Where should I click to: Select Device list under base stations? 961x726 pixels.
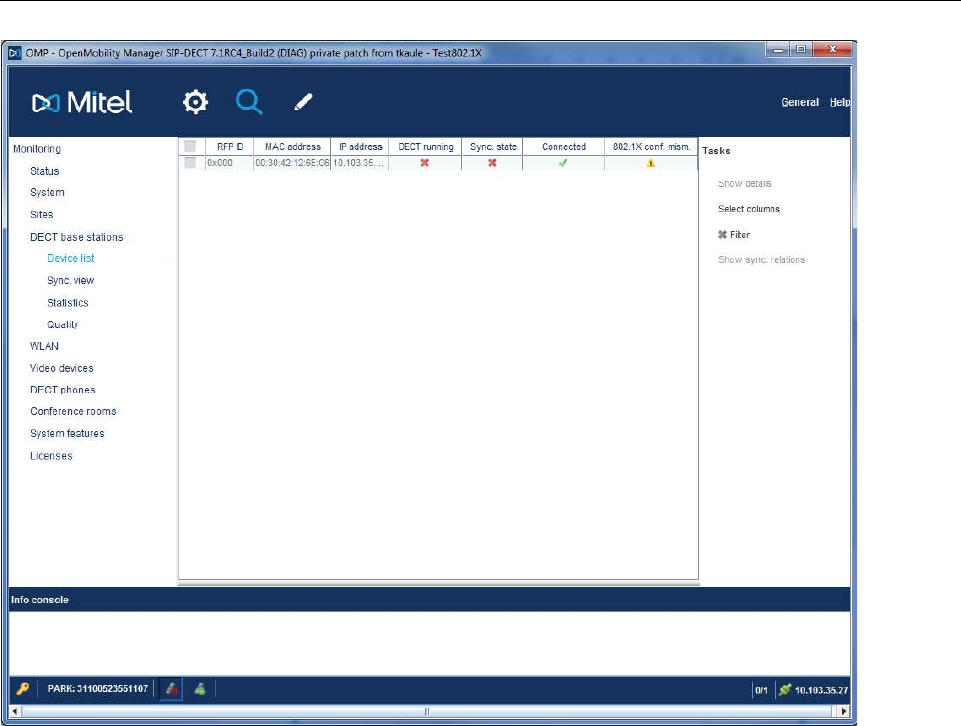coord(70,259)
